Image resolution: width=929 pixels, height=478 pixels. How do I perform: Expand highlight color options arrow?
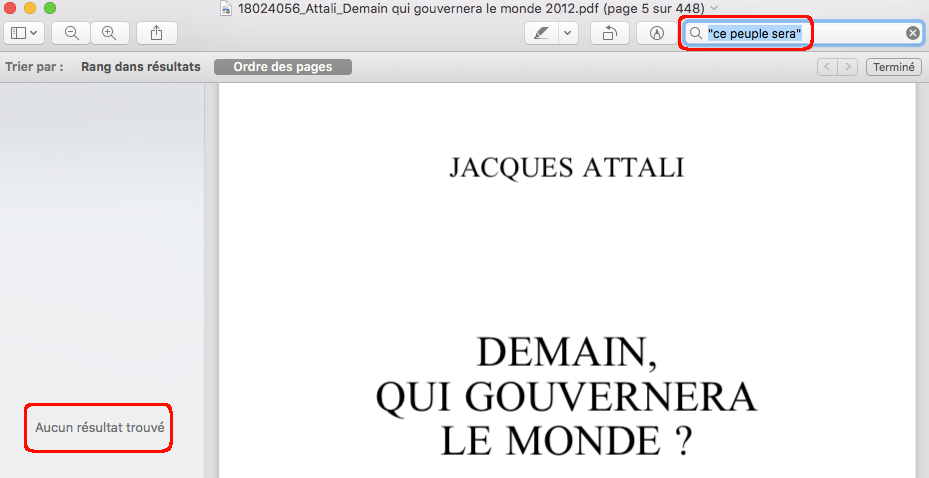(568, 33)
